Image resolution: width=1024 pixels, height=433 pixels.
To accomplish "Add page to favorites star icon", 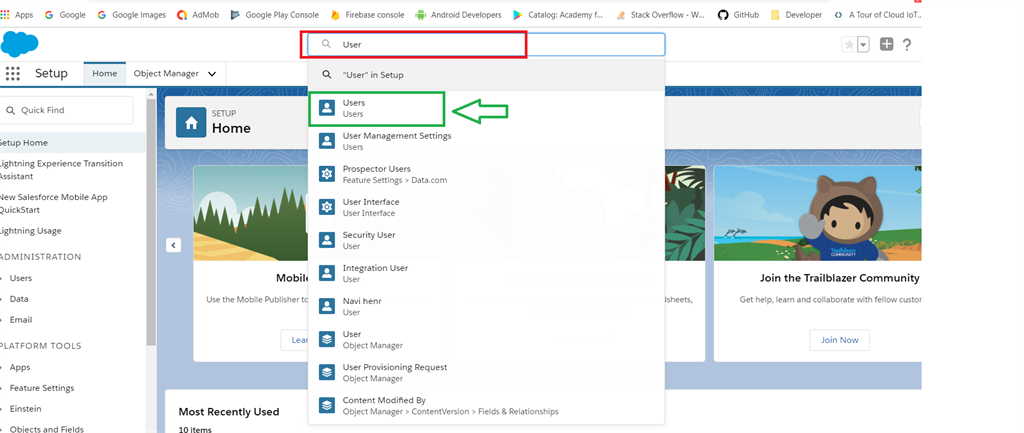I will [848, 44].
